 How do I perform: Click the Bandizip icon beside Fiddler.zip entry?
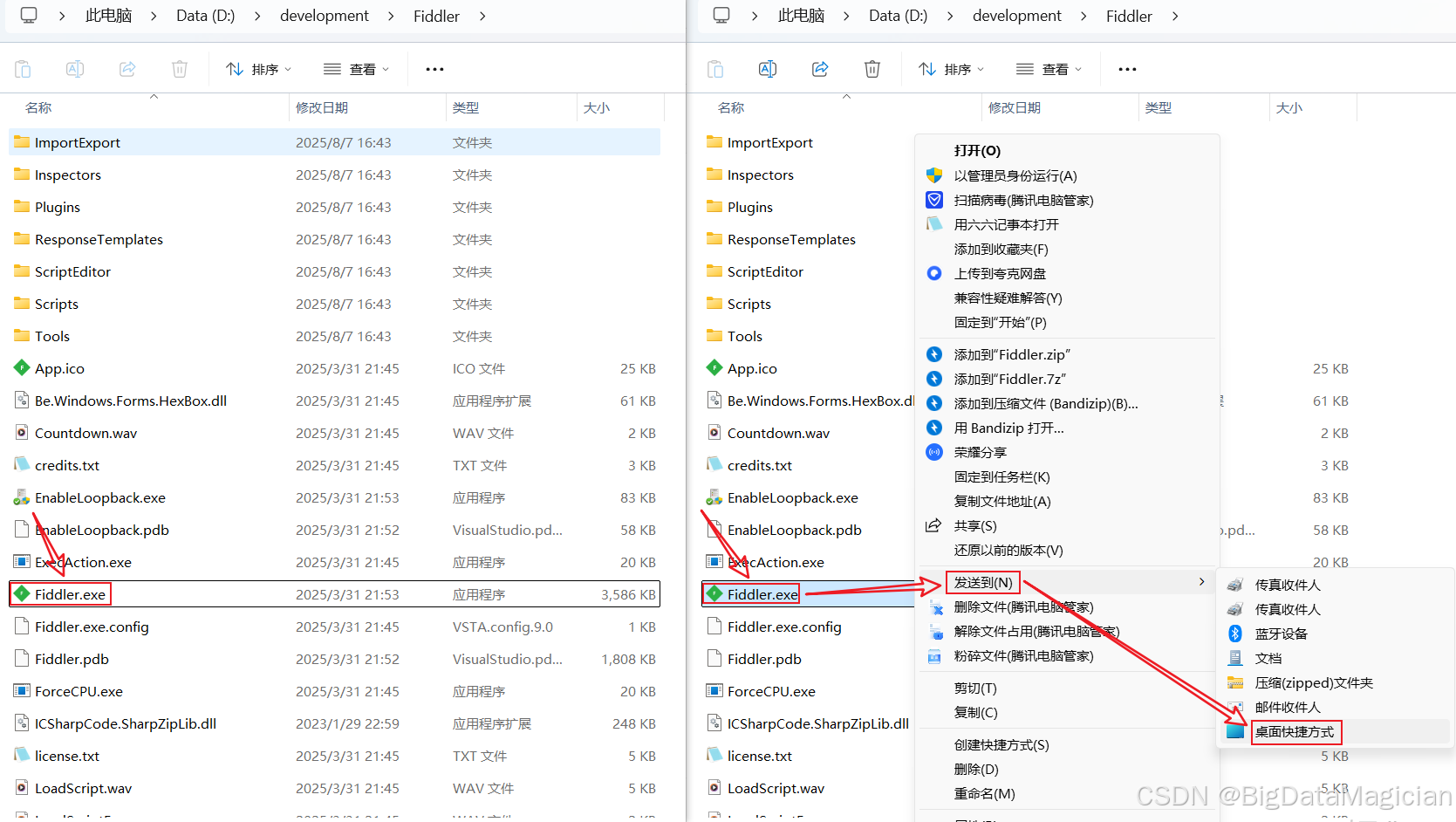click(934, 354)
